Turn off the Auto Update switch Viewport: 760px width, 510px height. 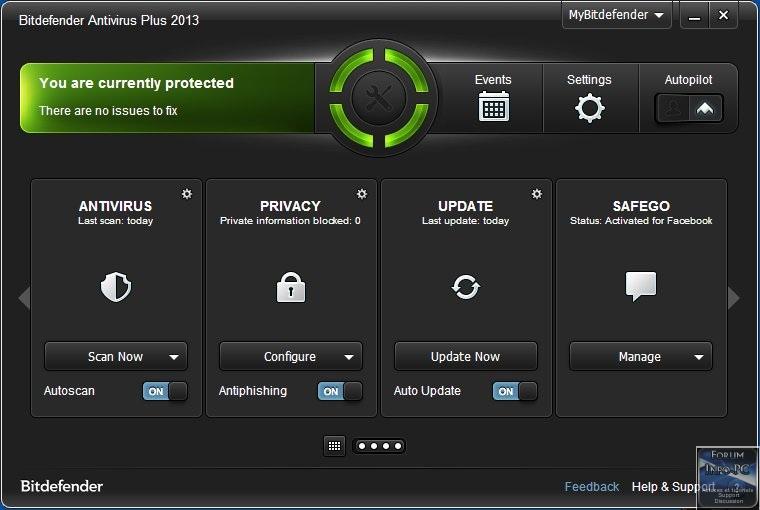pos(515,391)
